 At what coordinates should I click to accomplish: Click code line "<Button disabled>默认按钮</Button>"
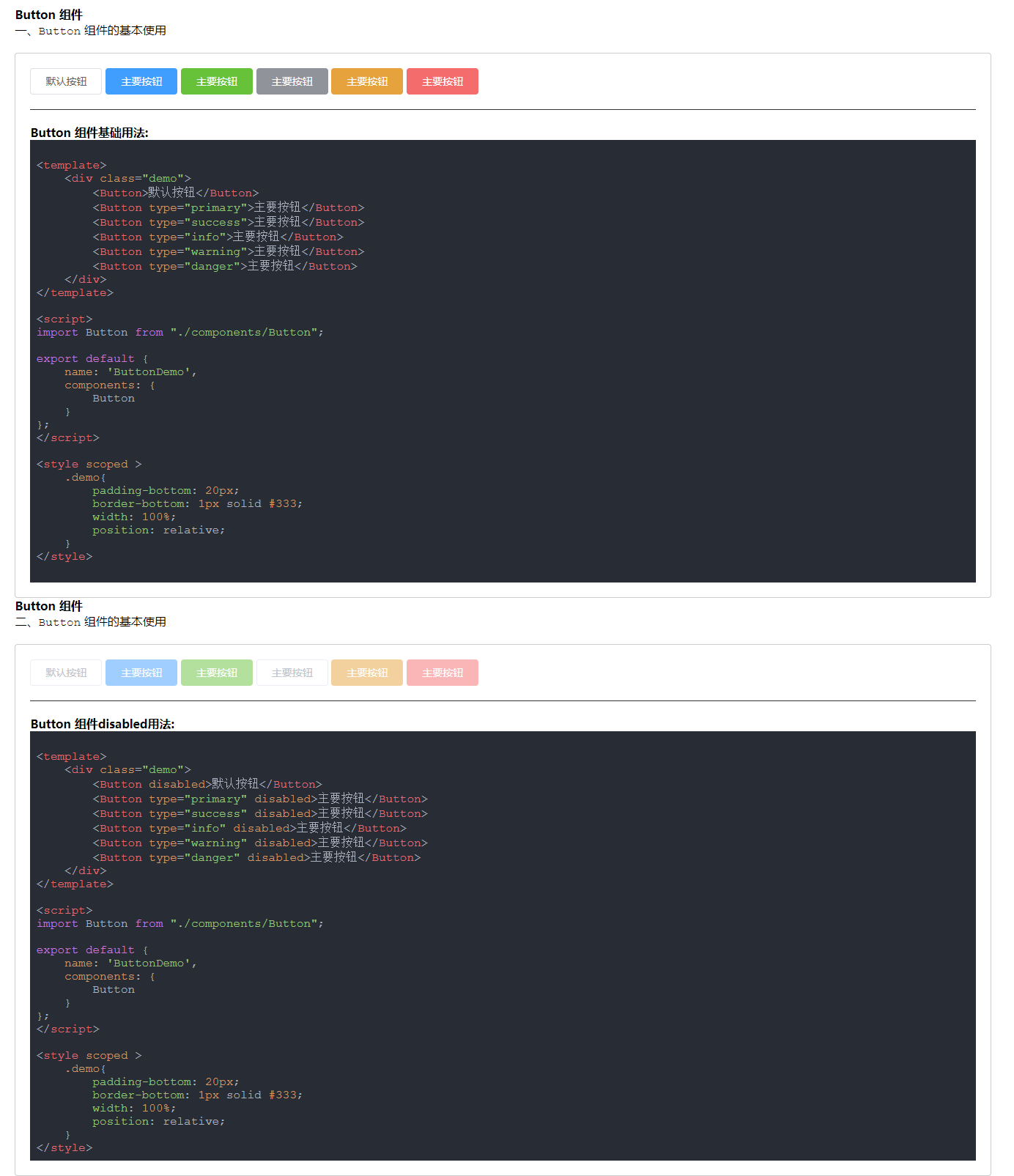coord(207,784)
